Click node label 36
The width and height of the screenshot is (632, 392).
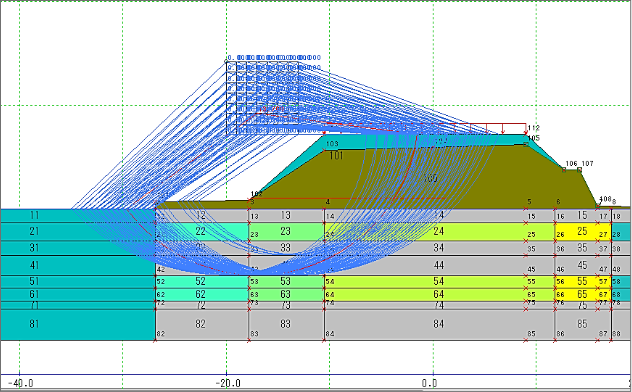click(x=561, y=249)
